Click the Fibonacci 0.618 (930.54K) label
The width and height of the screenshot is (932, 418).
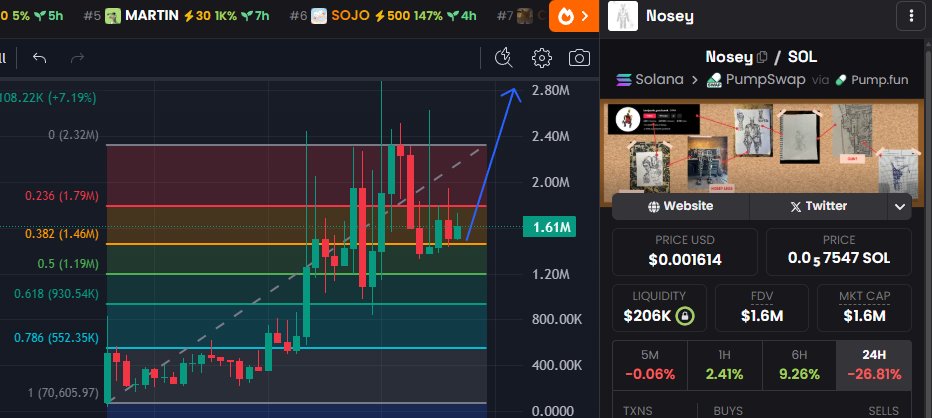pyautogui.click(x=57, y=294)
